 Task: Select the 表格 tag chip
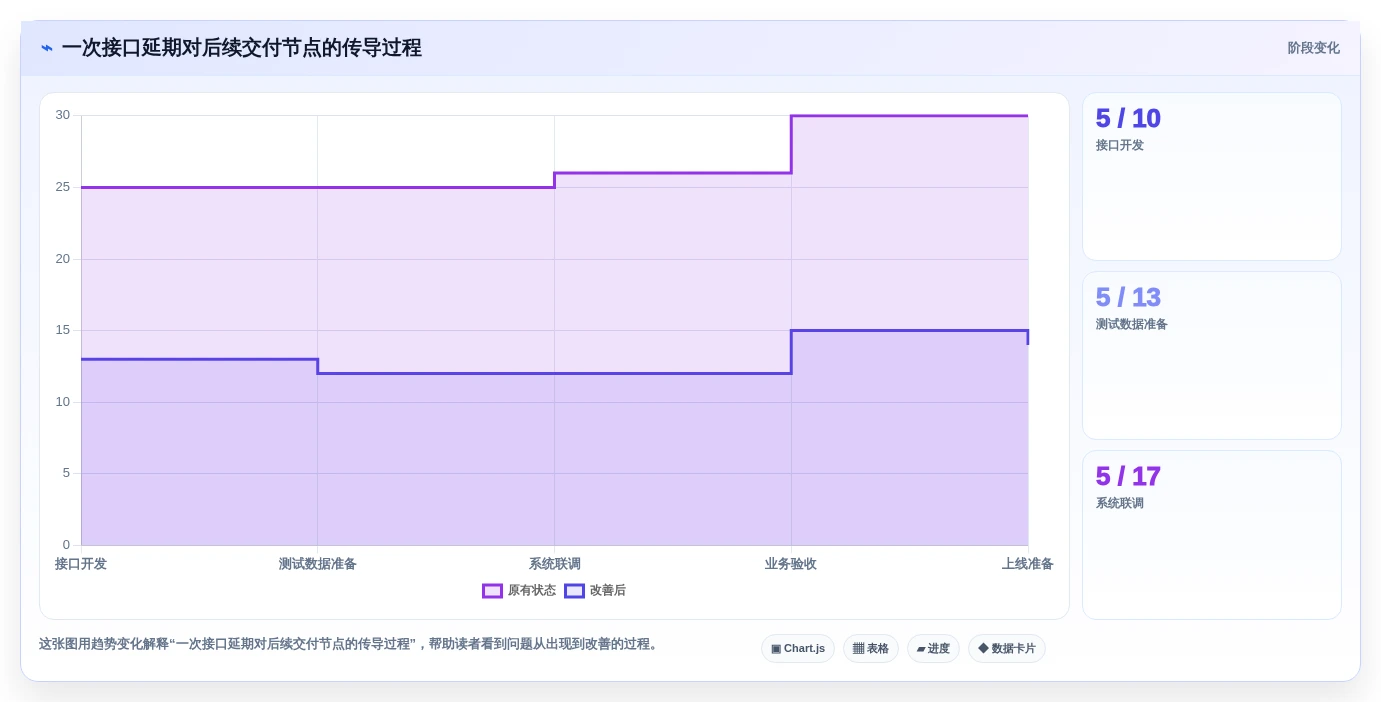point(870,648)
